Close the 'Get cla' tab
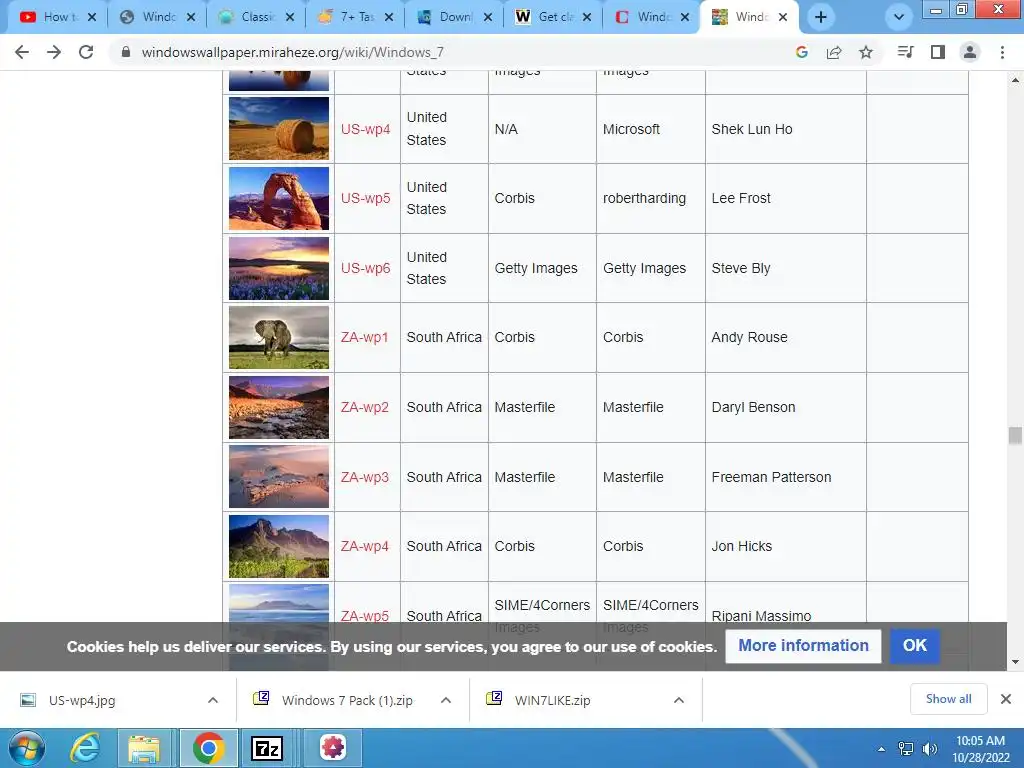This screenshot has width=1024, height=768. (x=586, y=18)
